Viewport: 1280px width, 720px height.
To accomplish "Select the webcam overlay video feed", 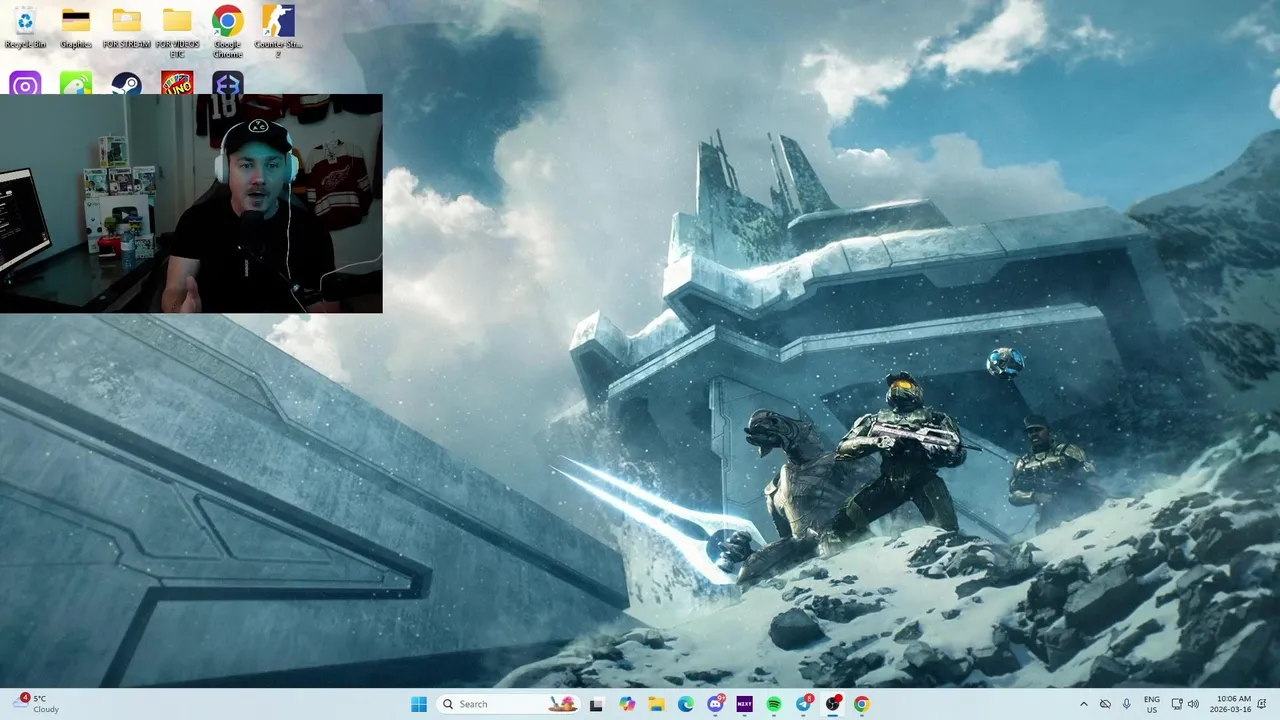I will pos(191,204).
